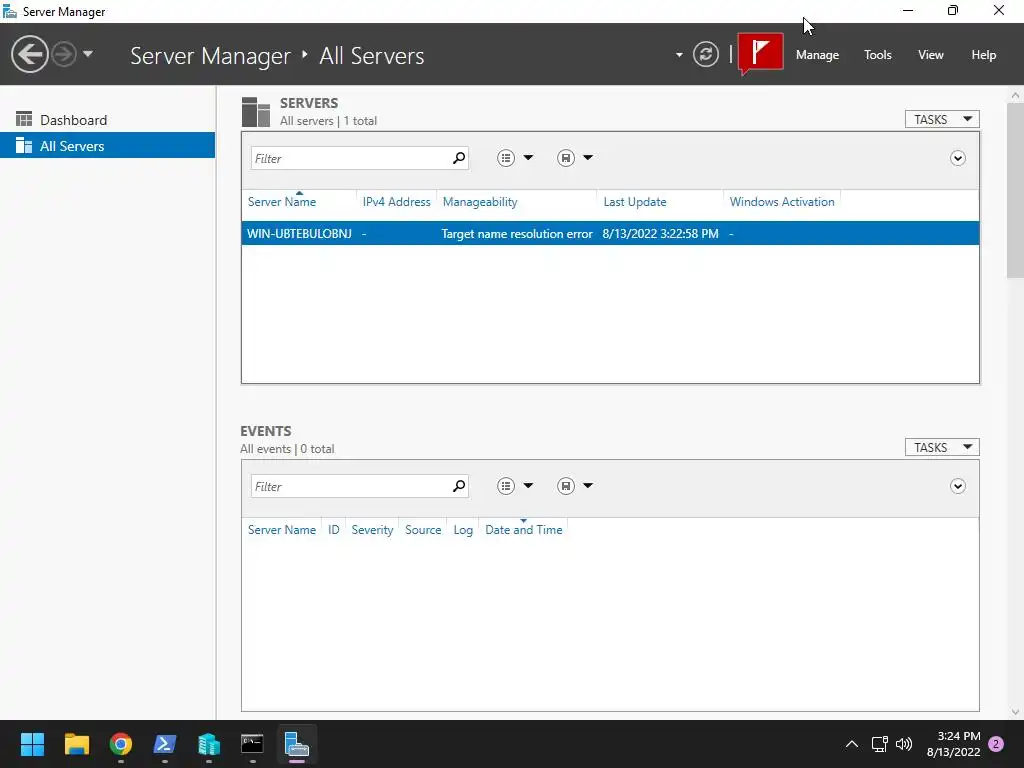
Task: Open the Servers TASKS dropdown
Action: coord(942,119)
